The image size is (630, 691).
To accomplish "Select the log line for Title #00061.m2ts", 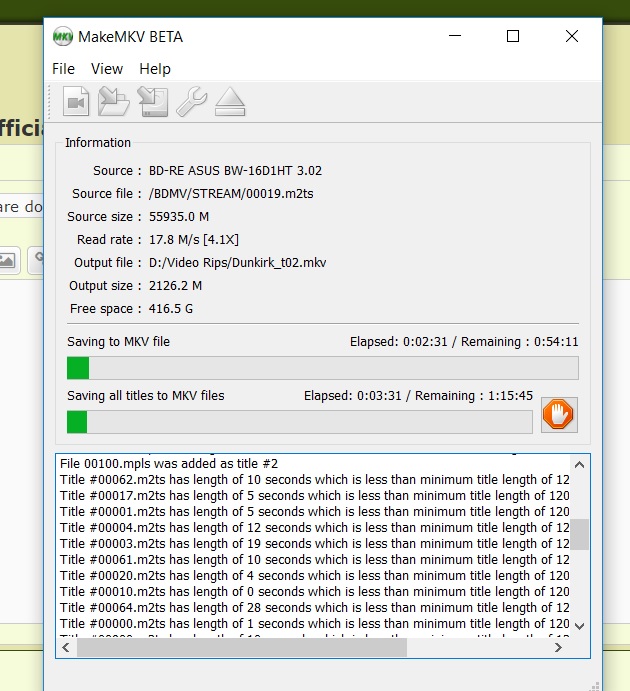I will 315,560.
